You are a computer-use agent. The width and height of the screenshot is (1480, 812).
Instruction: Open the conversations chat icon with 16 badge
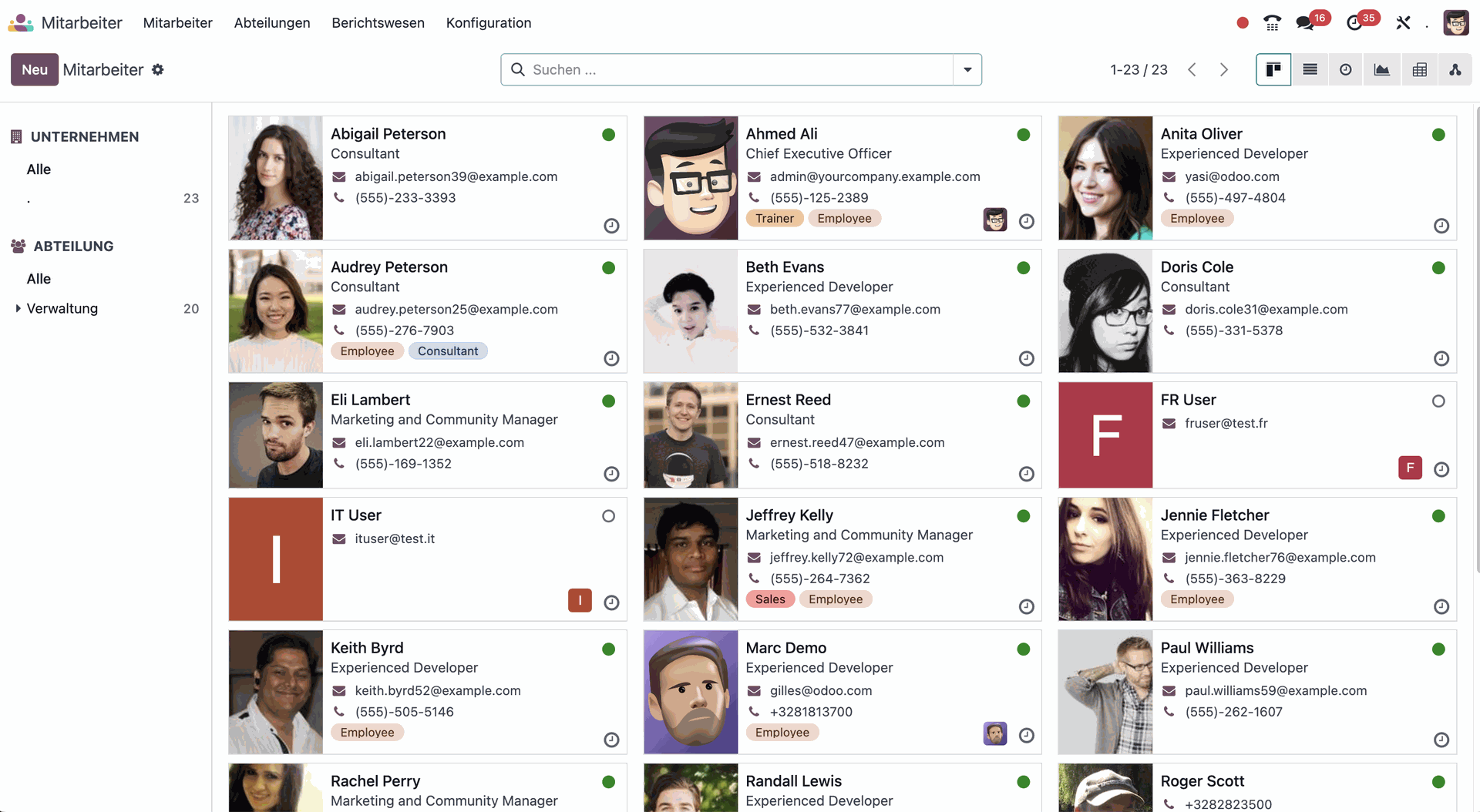(x=1305, y=23)
